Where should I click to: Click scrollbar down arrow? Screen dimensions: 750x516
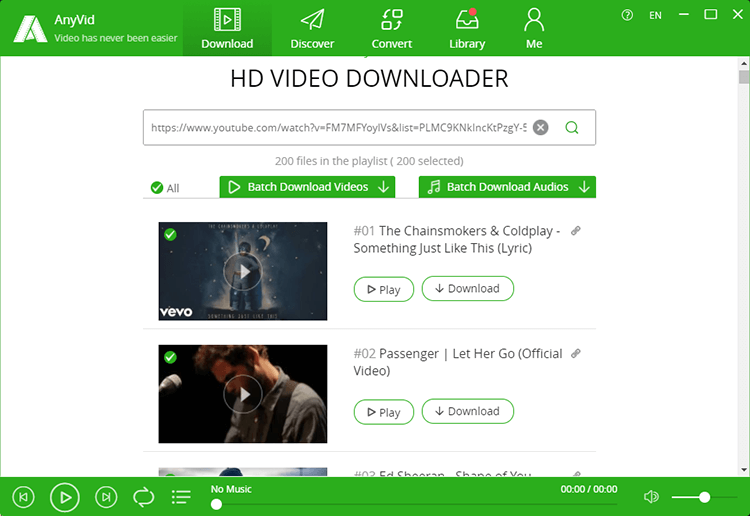[x=744, y=470]
